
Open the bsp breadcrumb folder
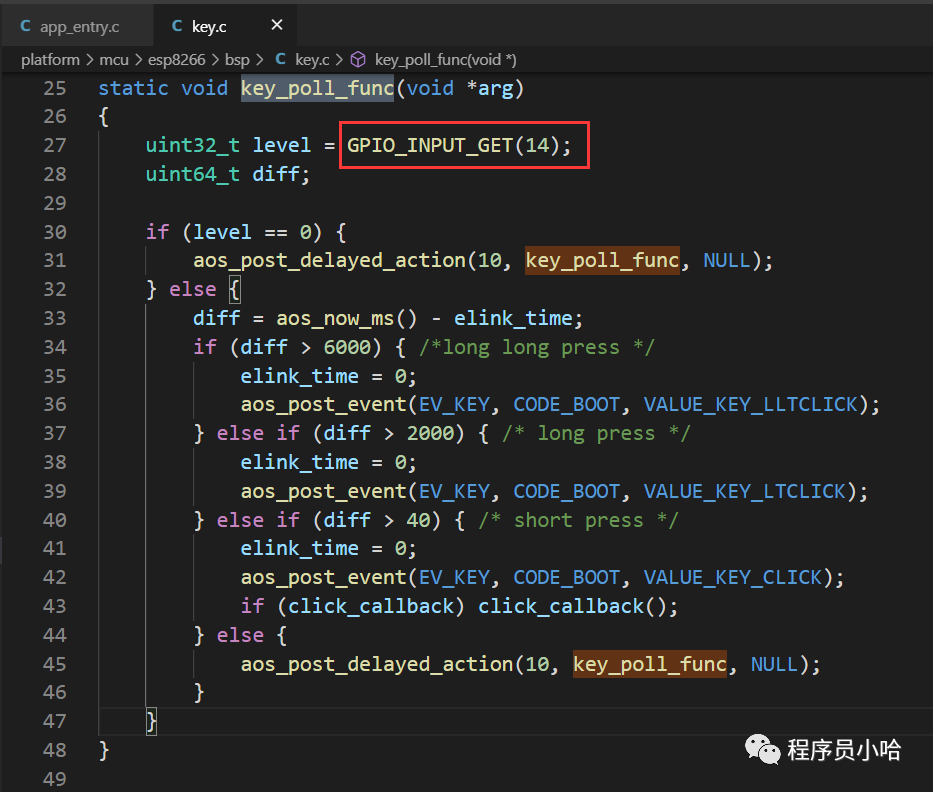click(237, 60)
